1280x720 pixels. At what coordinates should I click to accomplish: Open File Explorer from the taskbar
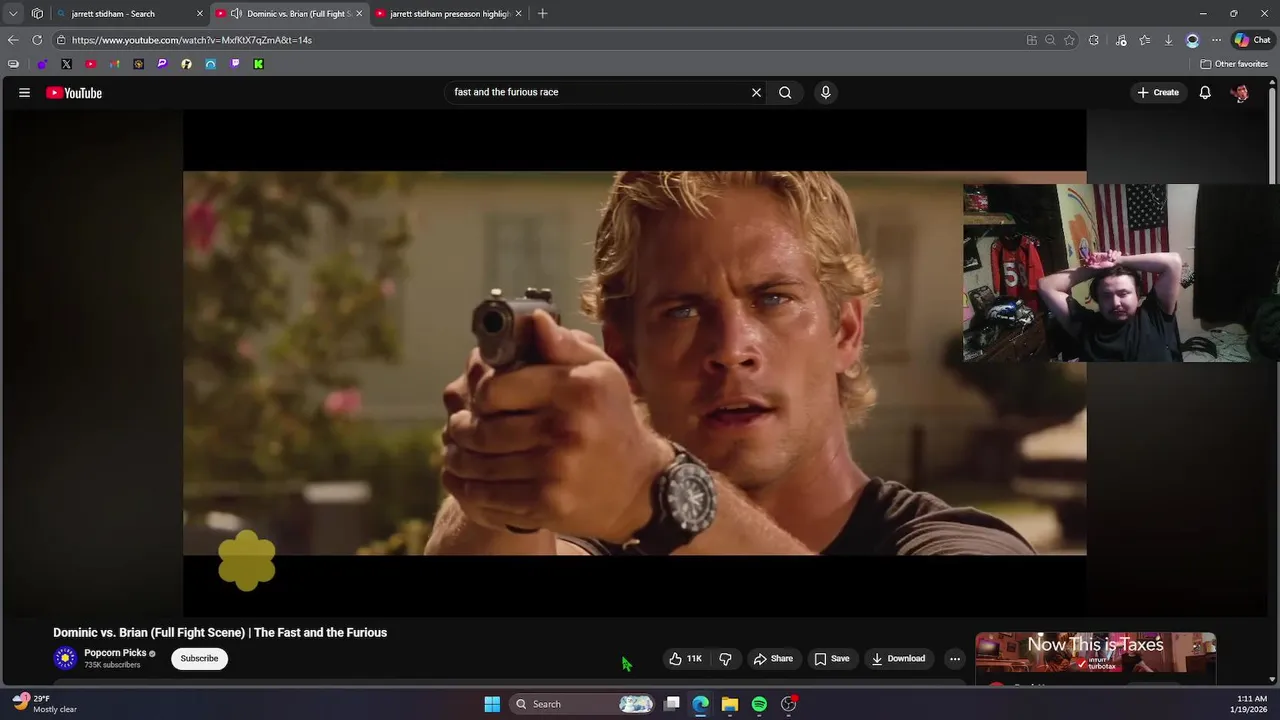click(730, 704)
